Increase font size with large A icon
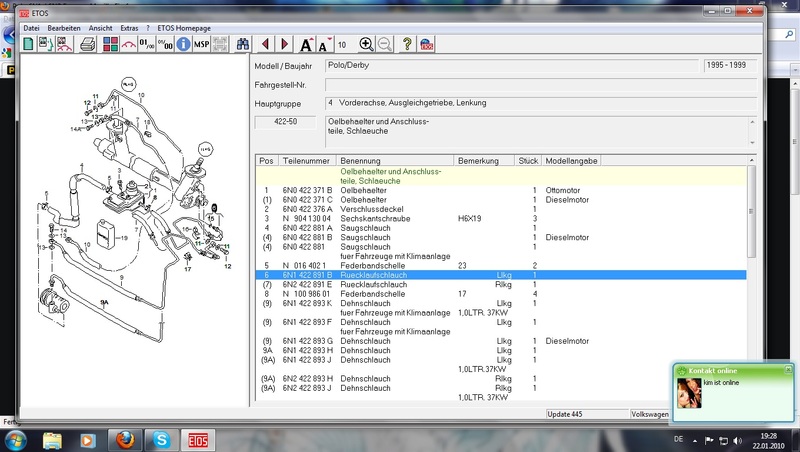This screenshot has width=800, height=452. 306,45
